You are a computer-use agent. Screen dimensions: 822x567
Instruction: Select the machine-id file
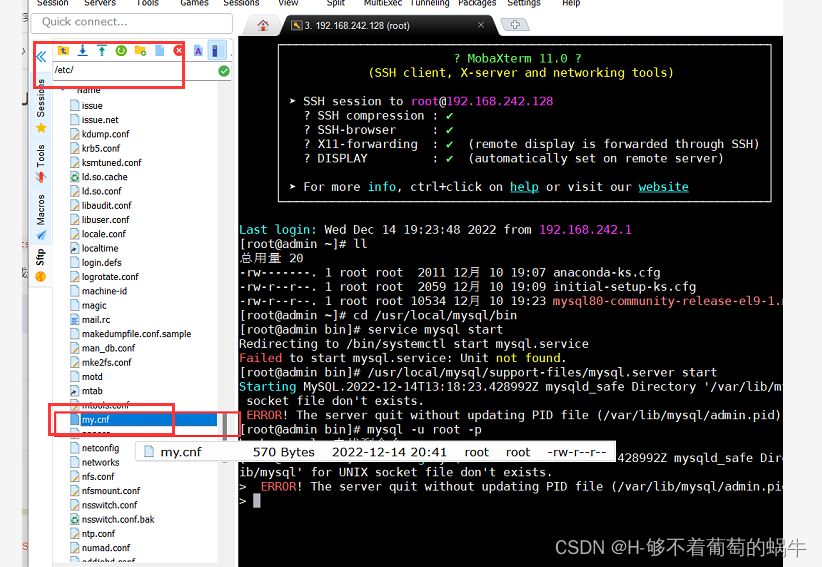104,291
